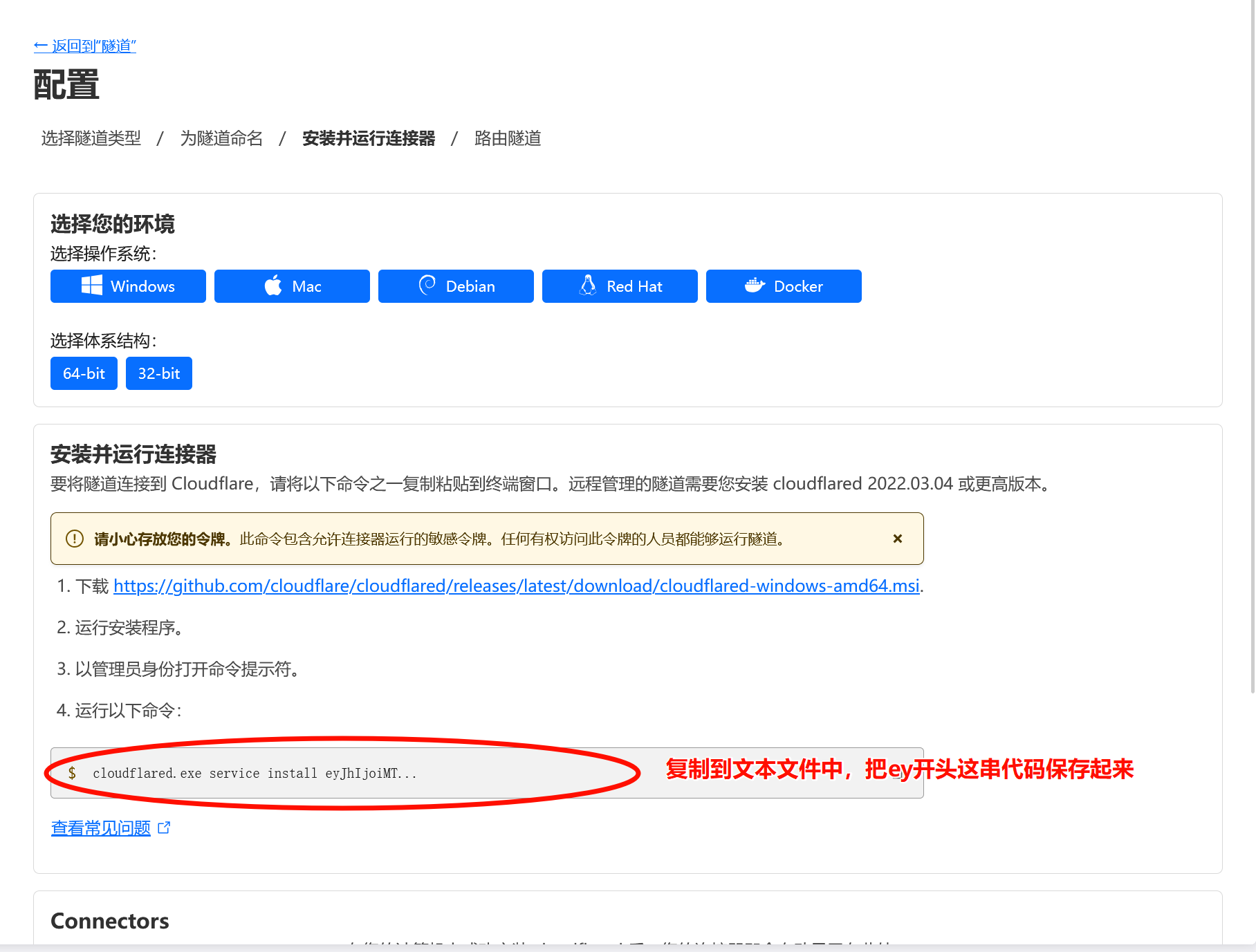Pick the Debian environment button
This screenshot has height=952, width=1256.
[x=456, y=286]
